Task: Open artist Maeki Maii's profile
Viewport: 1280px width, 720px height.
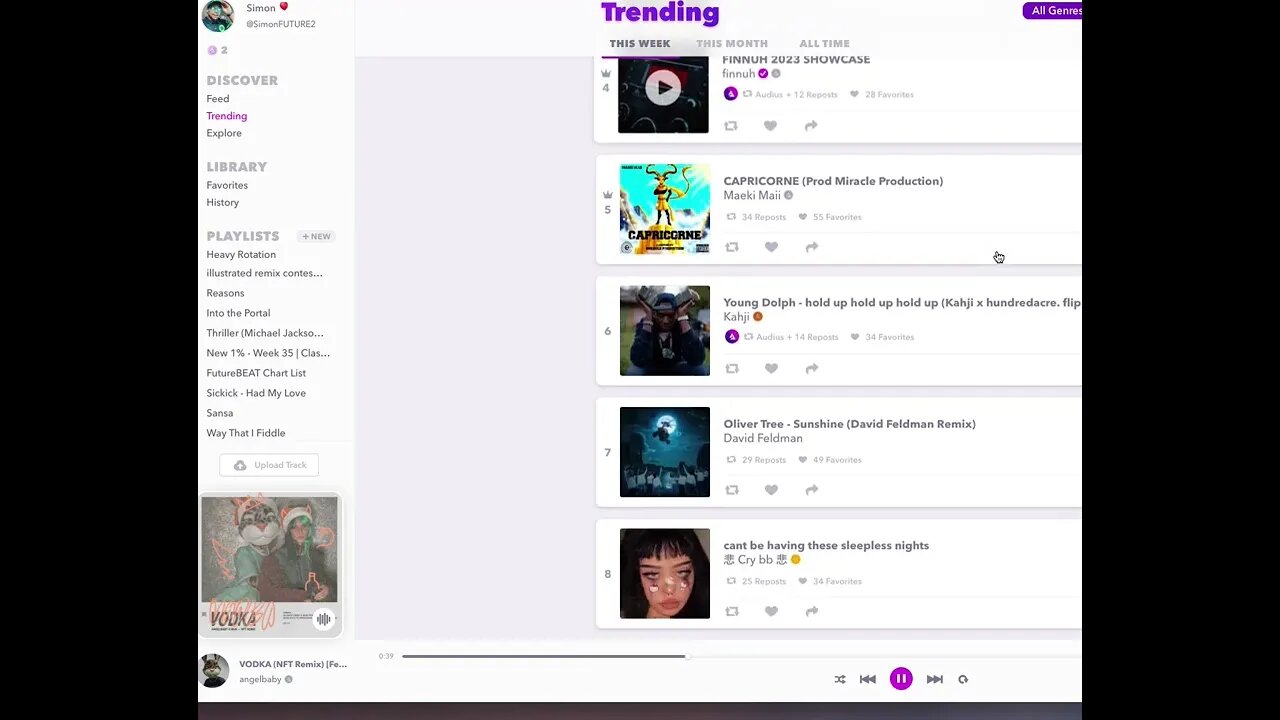Action: tap(752, 196)
